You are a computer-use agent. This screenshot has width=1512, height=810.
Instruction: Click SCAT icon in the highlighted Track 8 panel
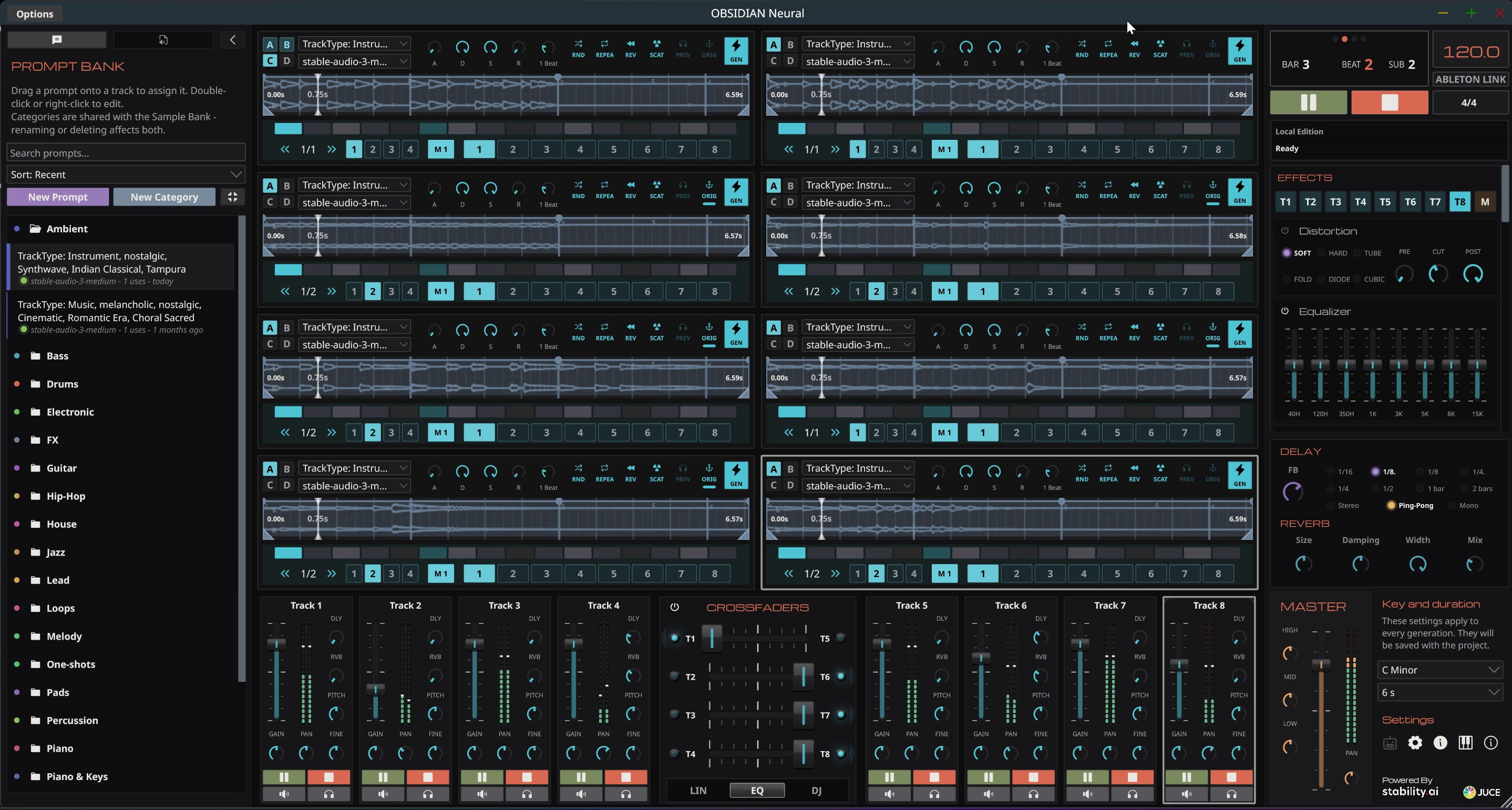point(1160,473)
